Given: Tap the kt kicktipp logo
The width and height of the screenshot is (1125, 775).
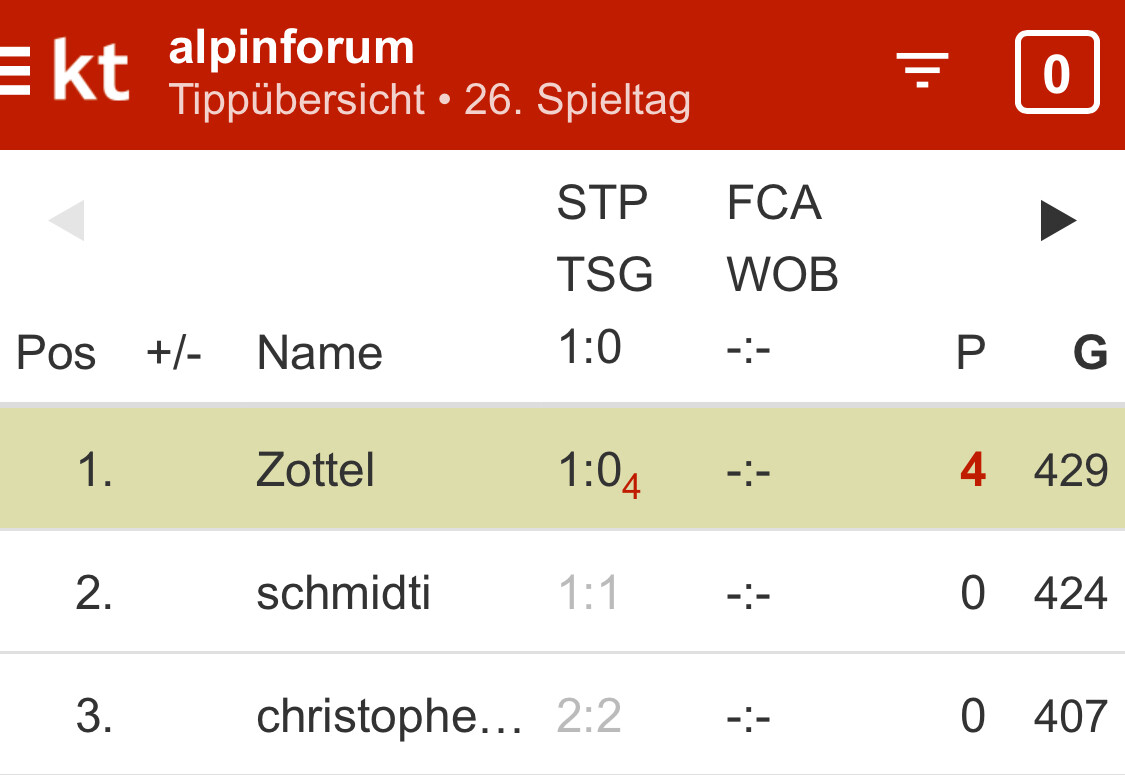Looking at the screenshot, I should (x=91, y=72).
